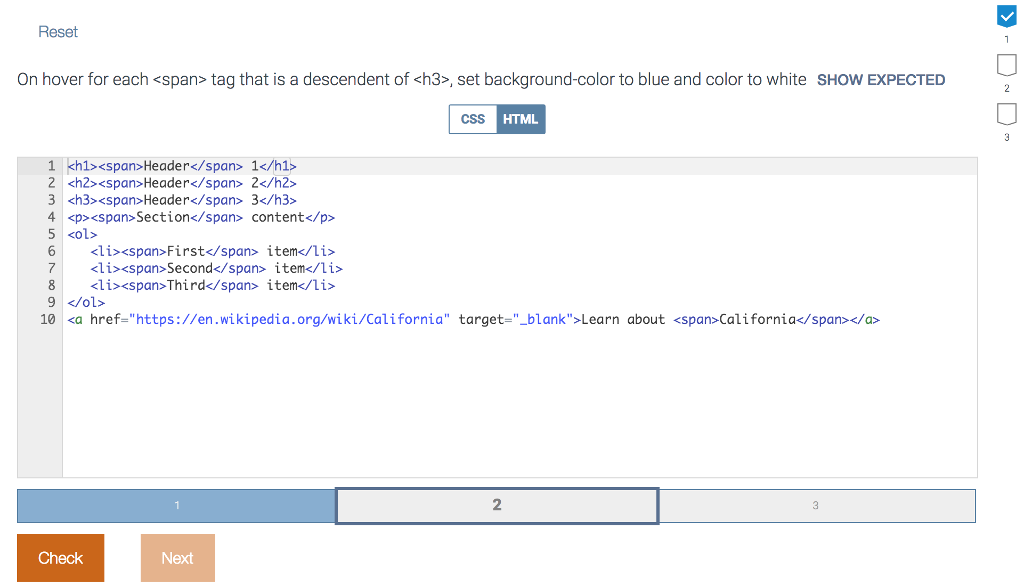Check the checkbox for task 3
Viewport: 1024px width, 586px height.
tap(1007, 113)
